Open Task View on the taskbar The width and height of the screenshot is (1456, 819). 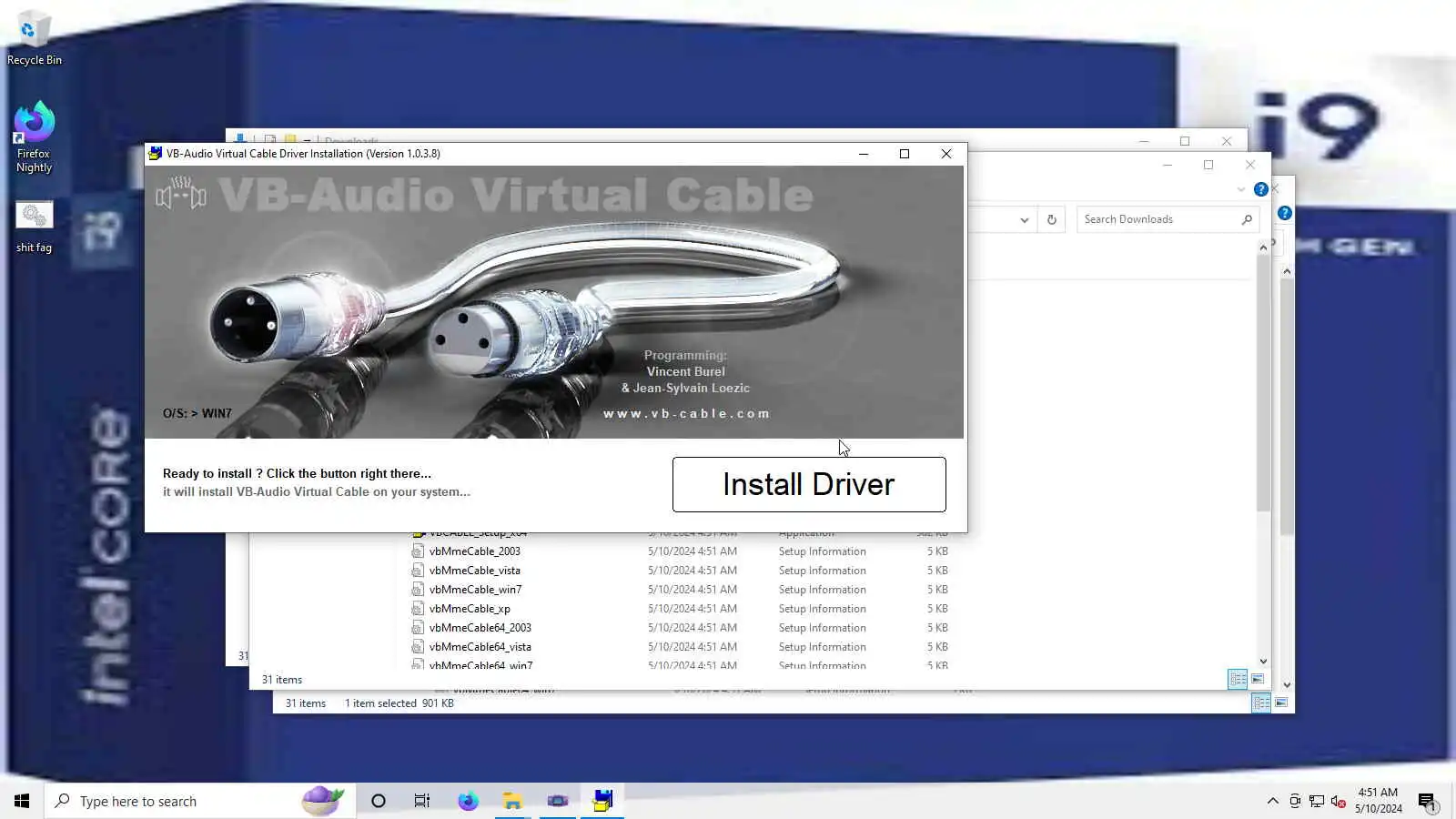tap(422, 801)
